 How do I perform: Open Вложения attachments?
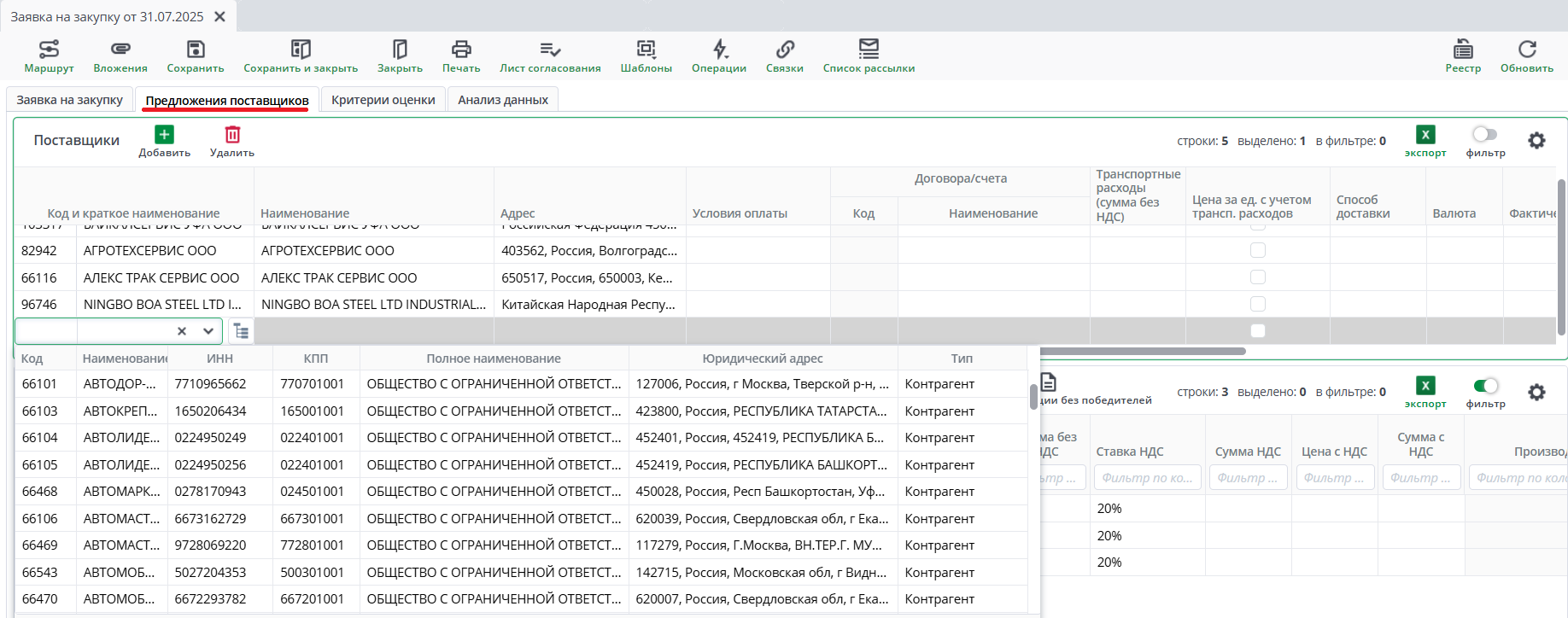click(x=120, y=55)
